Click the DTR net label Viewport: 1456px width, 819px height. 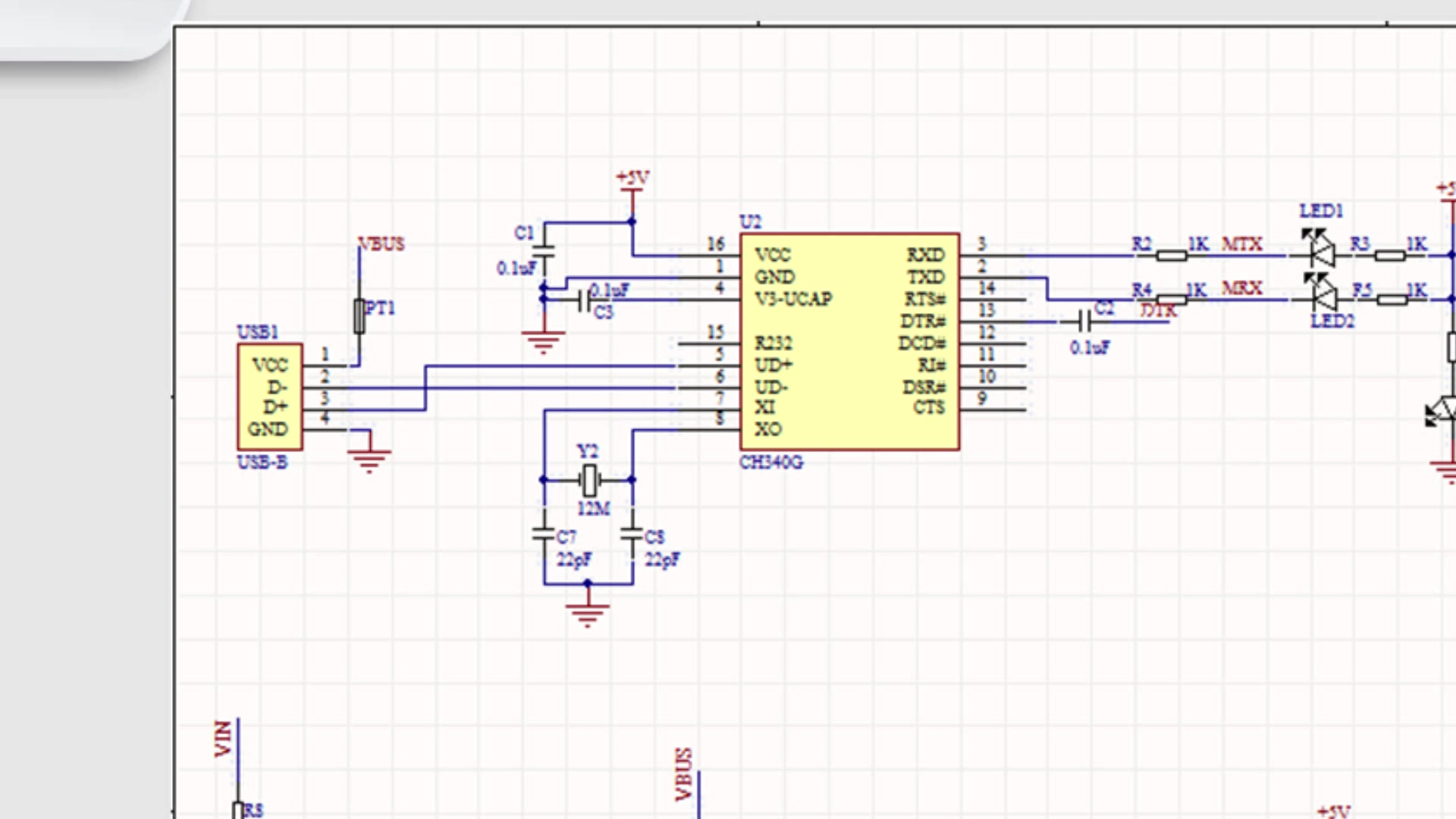(1159, 310)
